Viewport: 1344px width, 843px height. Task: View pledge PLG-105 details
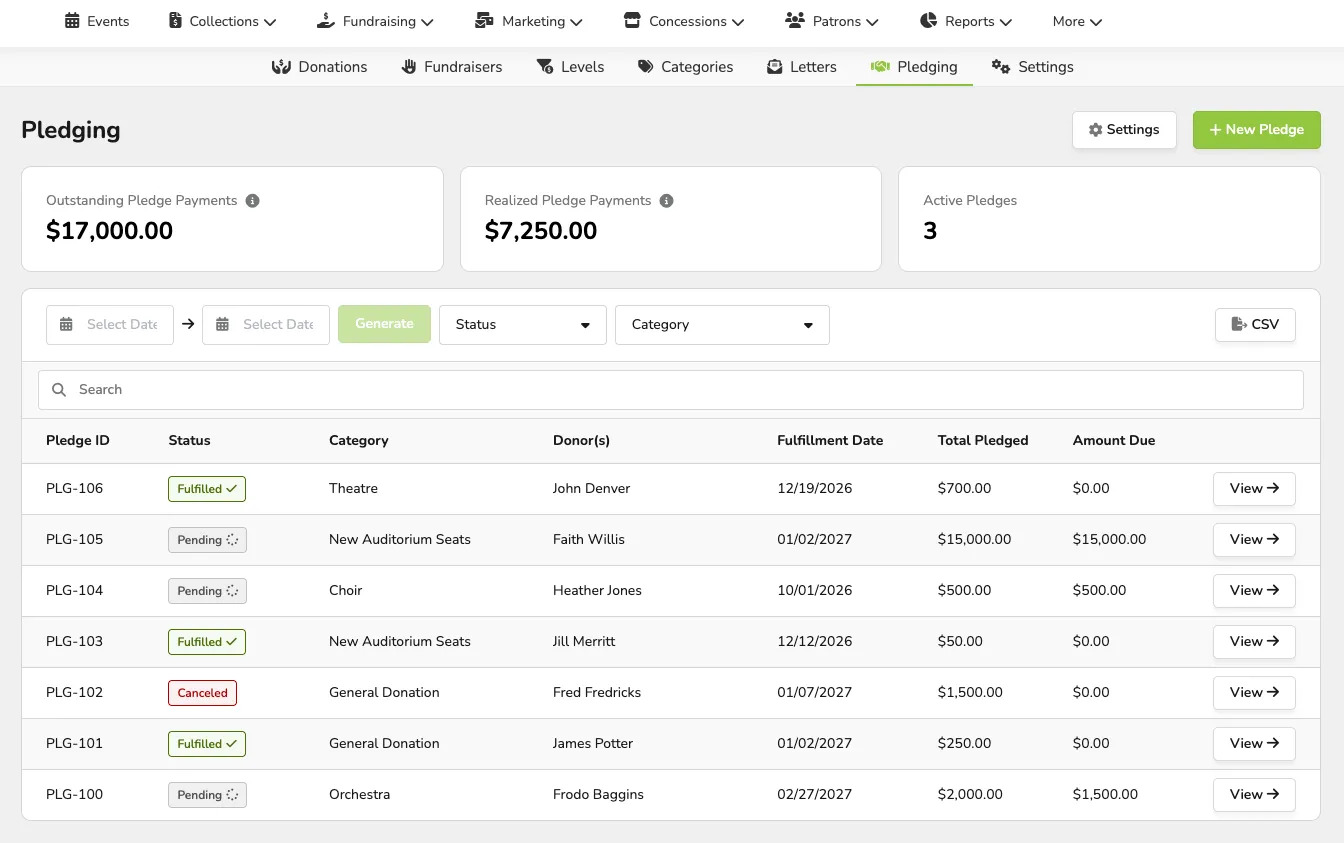coord(1254,540)
